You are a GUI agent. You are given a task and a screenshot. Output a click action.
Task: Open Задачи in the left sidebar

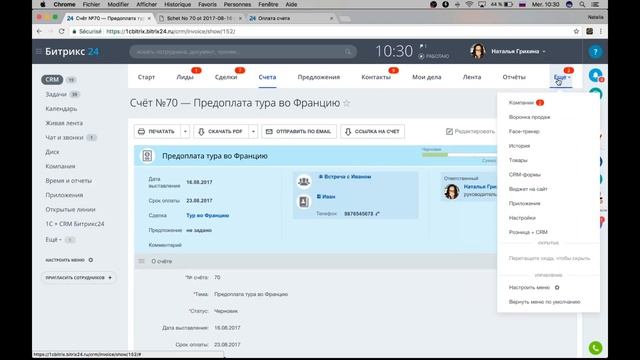[56, 94]
